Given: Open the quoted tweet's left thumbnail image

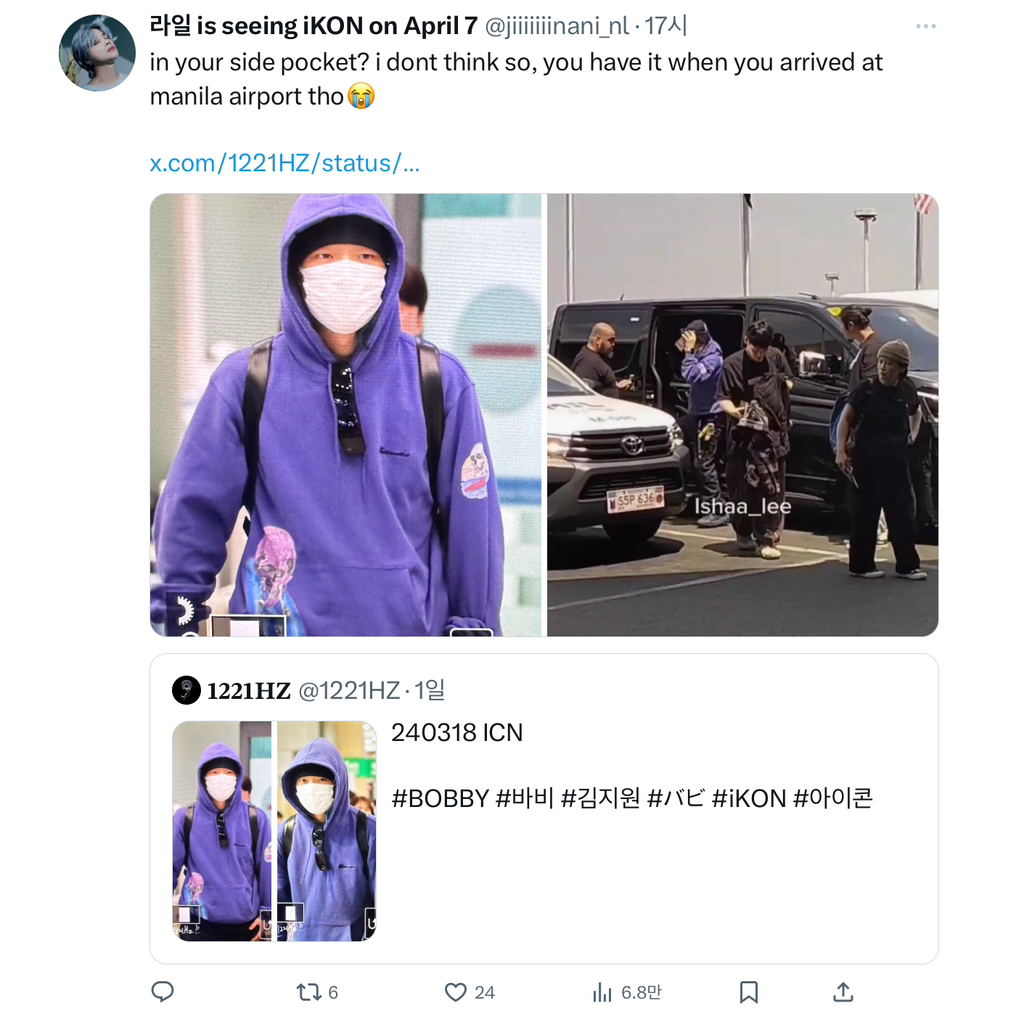Looking at the screenshot, I should (x=222, y=831).
